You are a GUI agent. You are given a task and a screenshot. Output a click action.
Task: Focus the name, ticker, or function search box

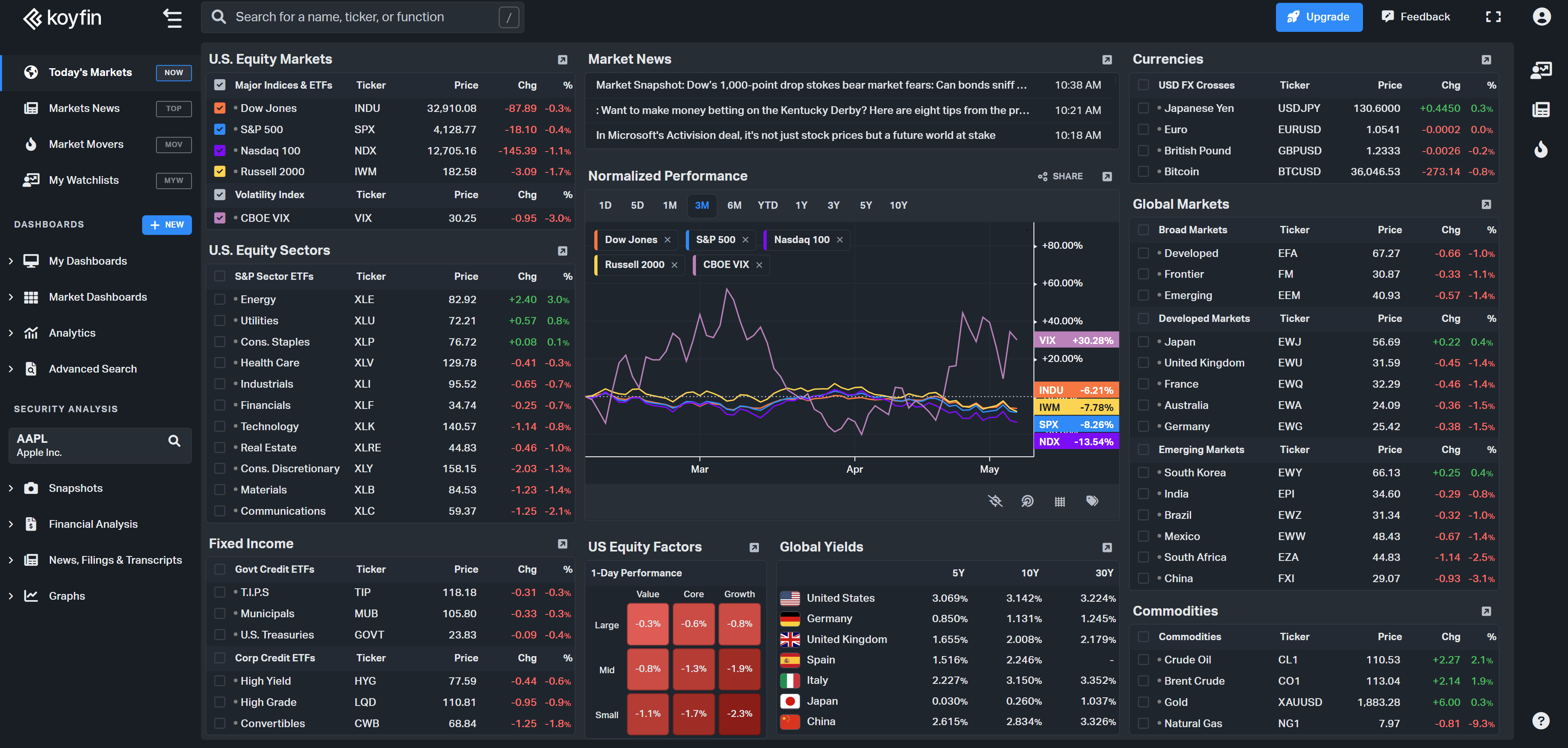point(362,17)
